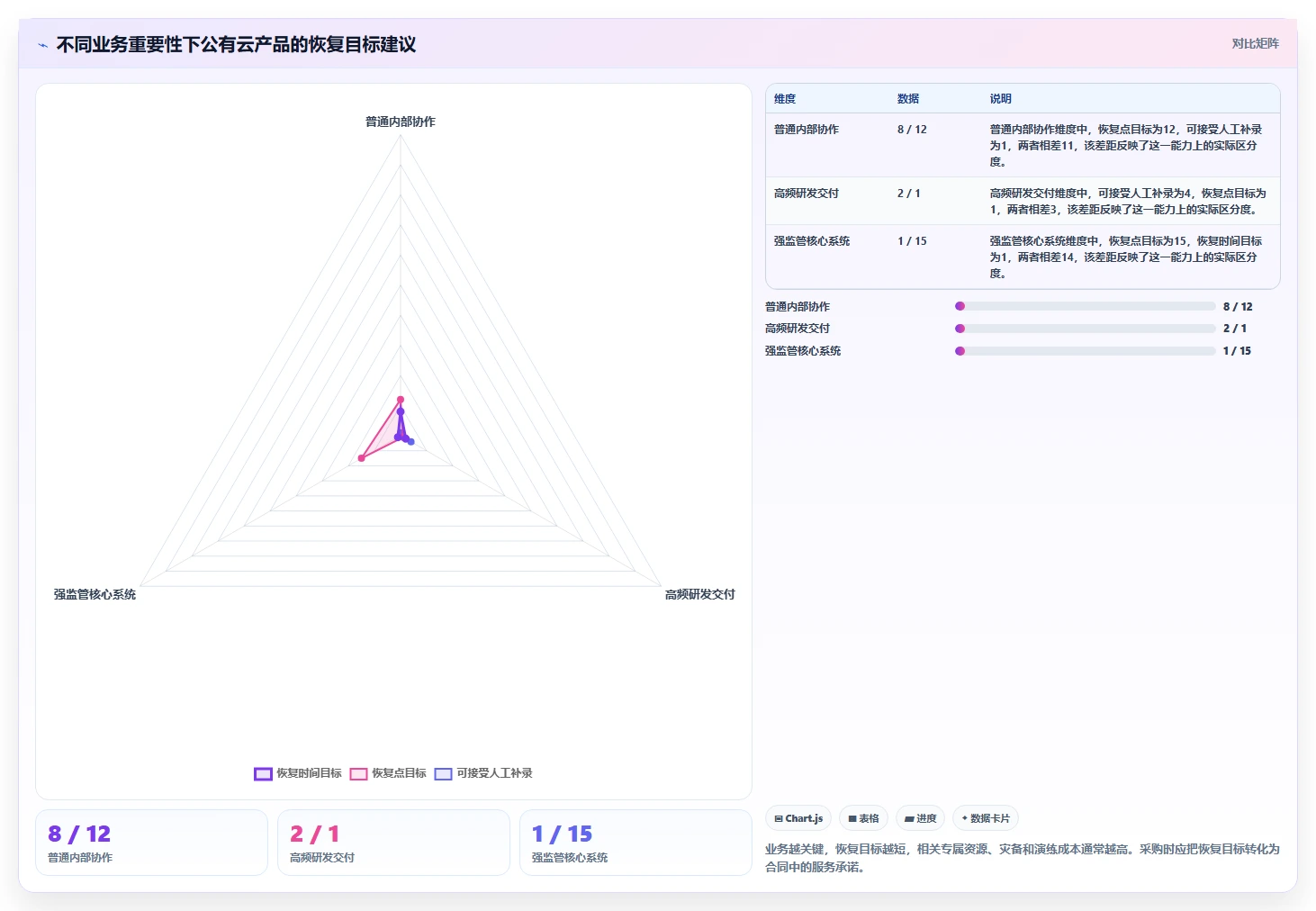
Task: Toggle the 恢复时间目标 legend entry
Action: click(x=298, y=773)
